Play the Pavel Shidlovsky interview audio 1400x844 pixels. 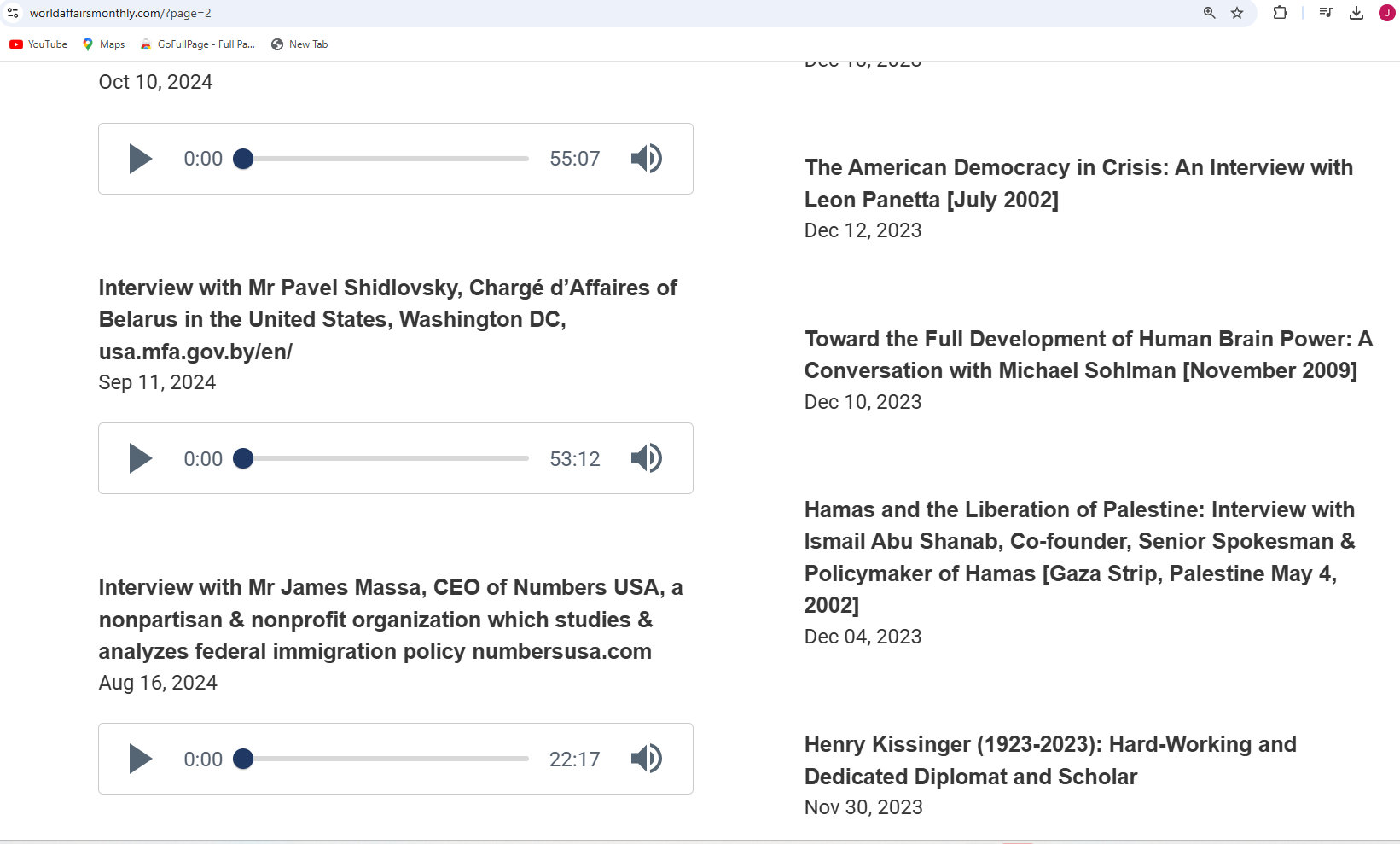pos(140,458)
